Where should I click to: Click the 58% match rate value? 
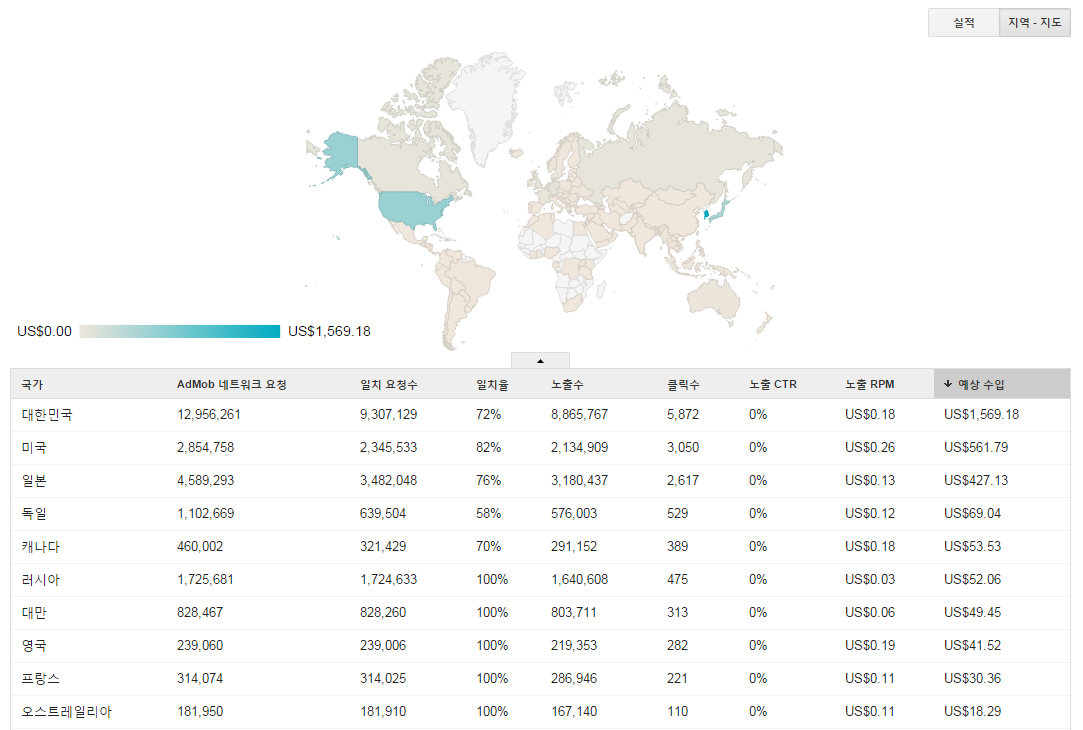(x=488, y=515)
